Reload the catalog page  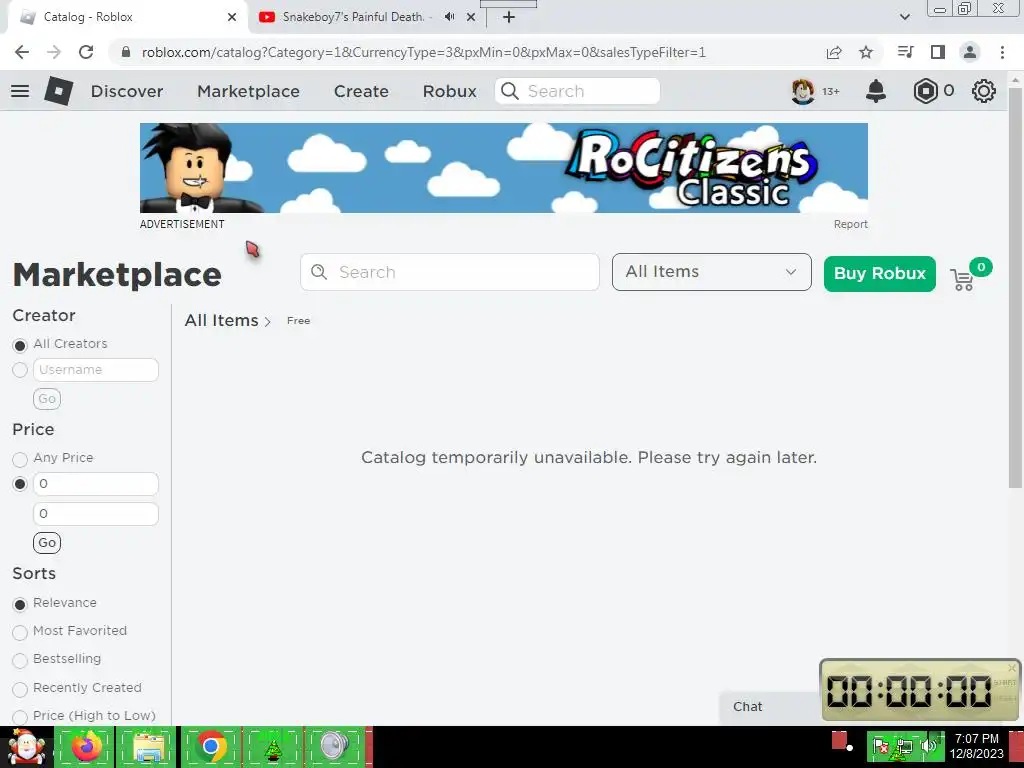pyautogui.click(x=86, y=52)
